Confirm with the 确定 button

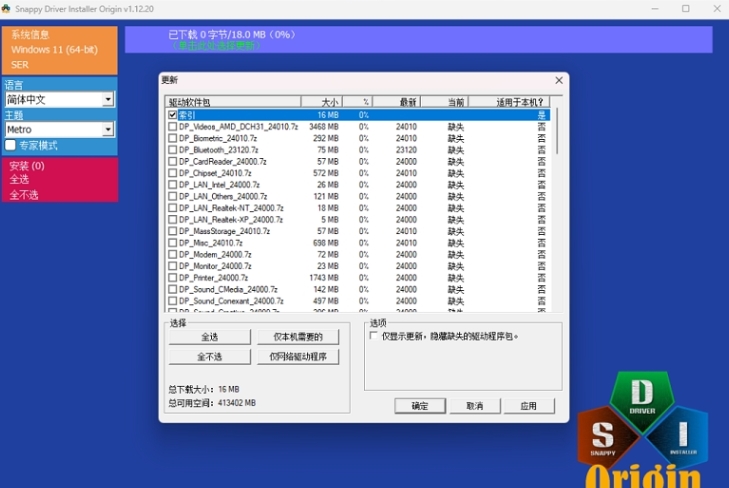tap(420, 406)
